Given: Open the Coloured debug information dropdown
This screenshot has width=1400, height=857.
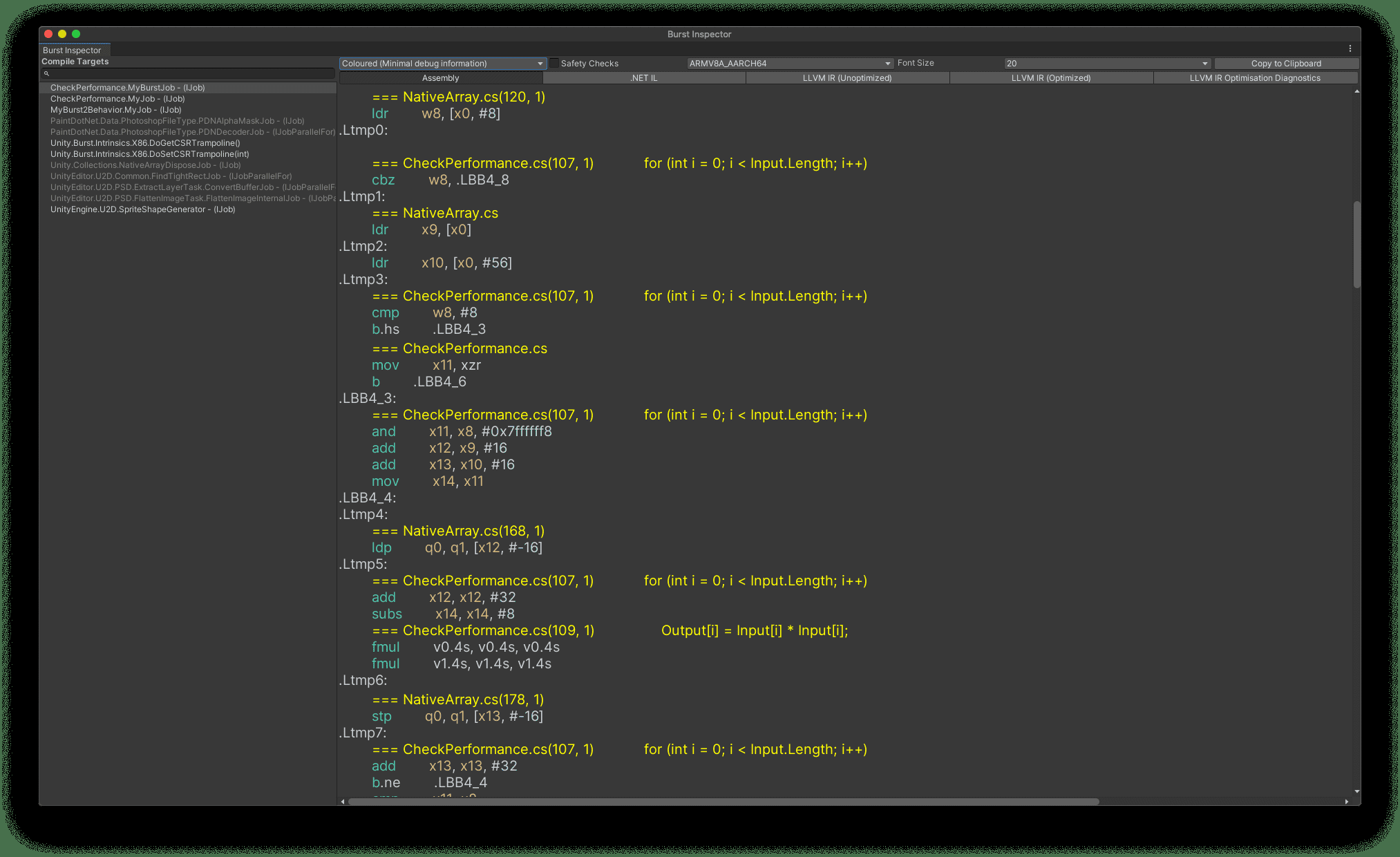Looking at the screenshot, I should [442, 63].
